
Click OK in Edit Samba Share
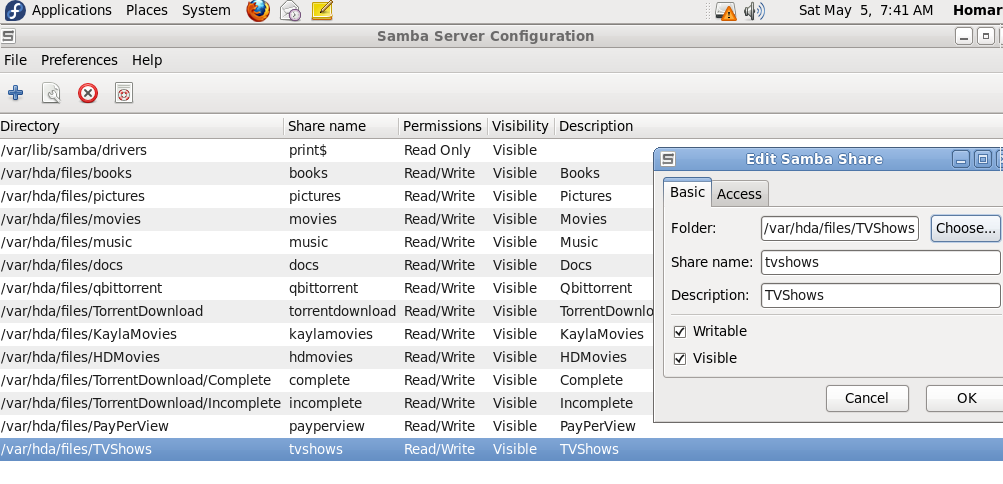pos(966,398)
